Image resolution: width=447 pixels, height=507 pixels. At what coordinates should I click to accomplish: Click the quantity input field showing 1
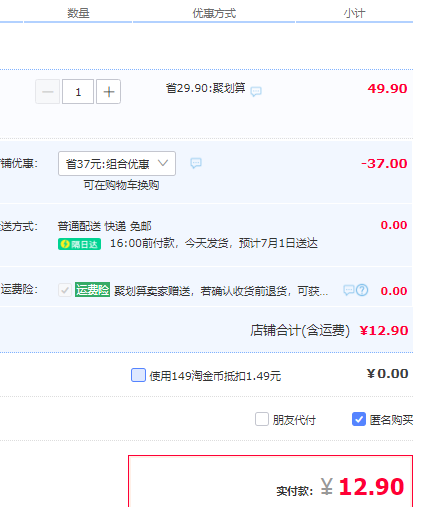(78, 92)
